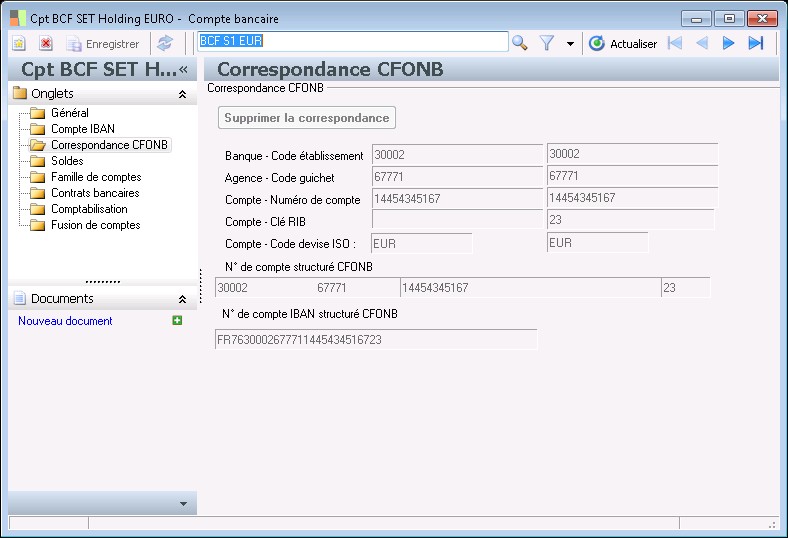788x538 pixels.
Task: Go to the next record arrow
Action: pyautogui.click(x=729, y=43)
